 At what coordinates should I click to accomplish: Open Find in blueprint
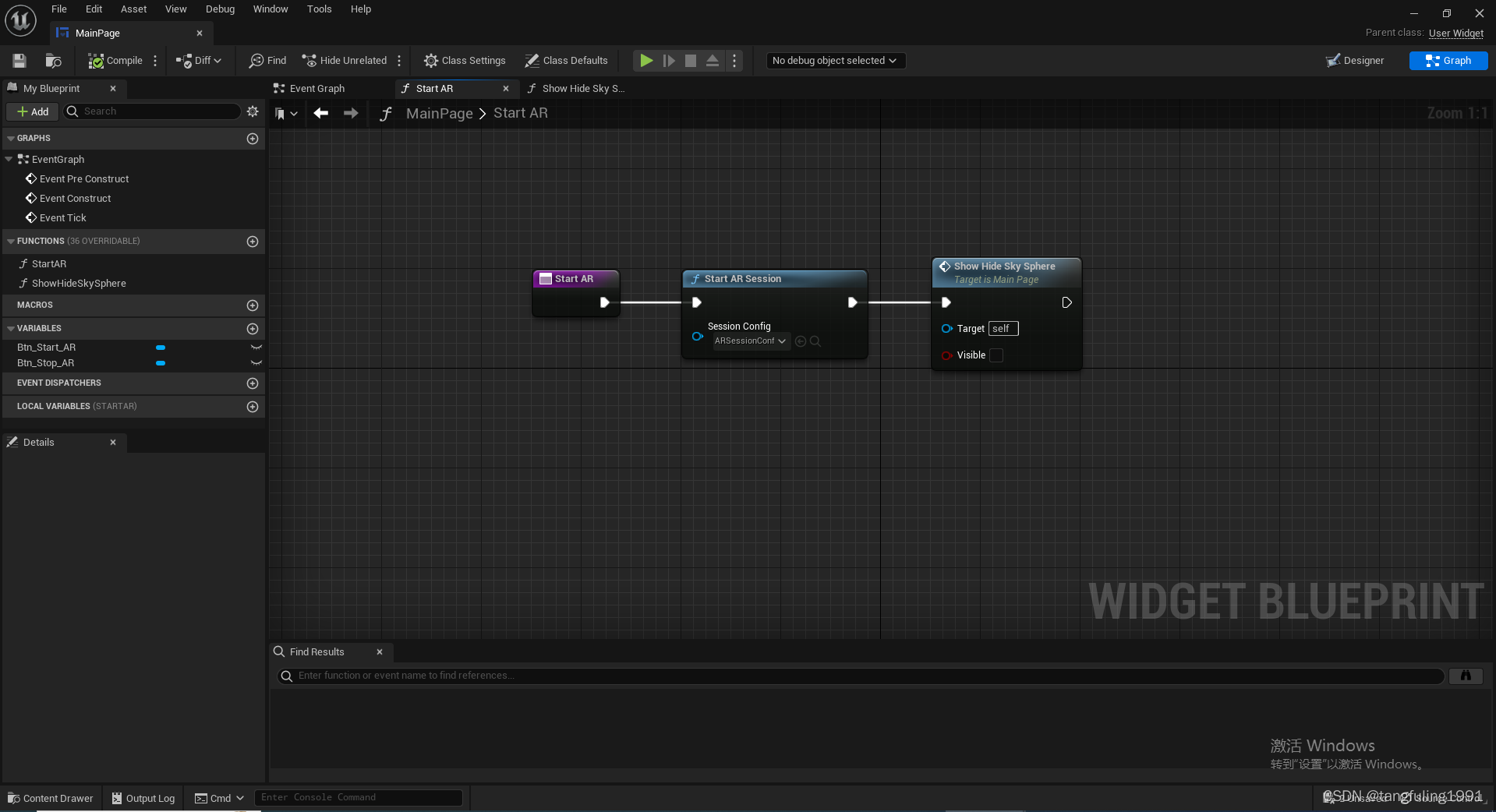[267, 61]
